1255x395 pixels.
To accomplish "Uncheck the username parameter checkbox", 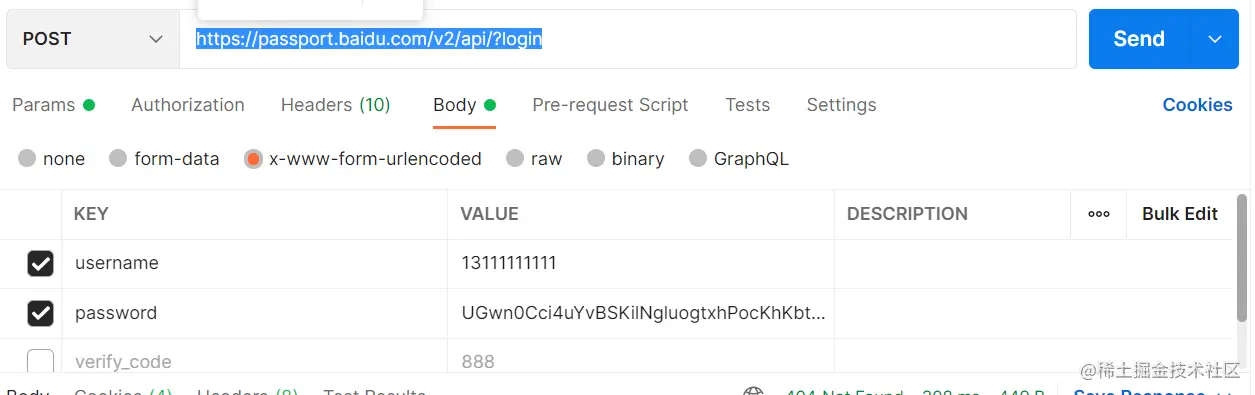I will click(40, 264).
